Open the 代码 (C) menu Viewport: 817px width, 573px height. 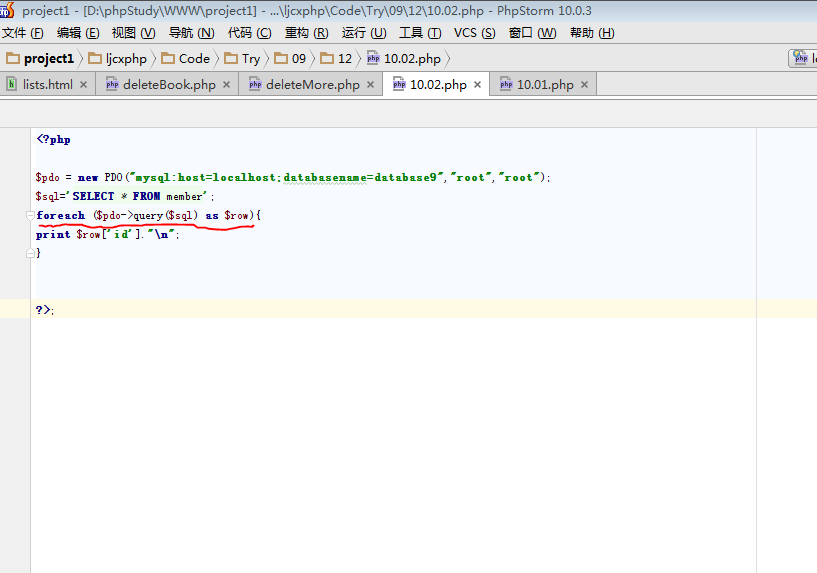point(250,33)
